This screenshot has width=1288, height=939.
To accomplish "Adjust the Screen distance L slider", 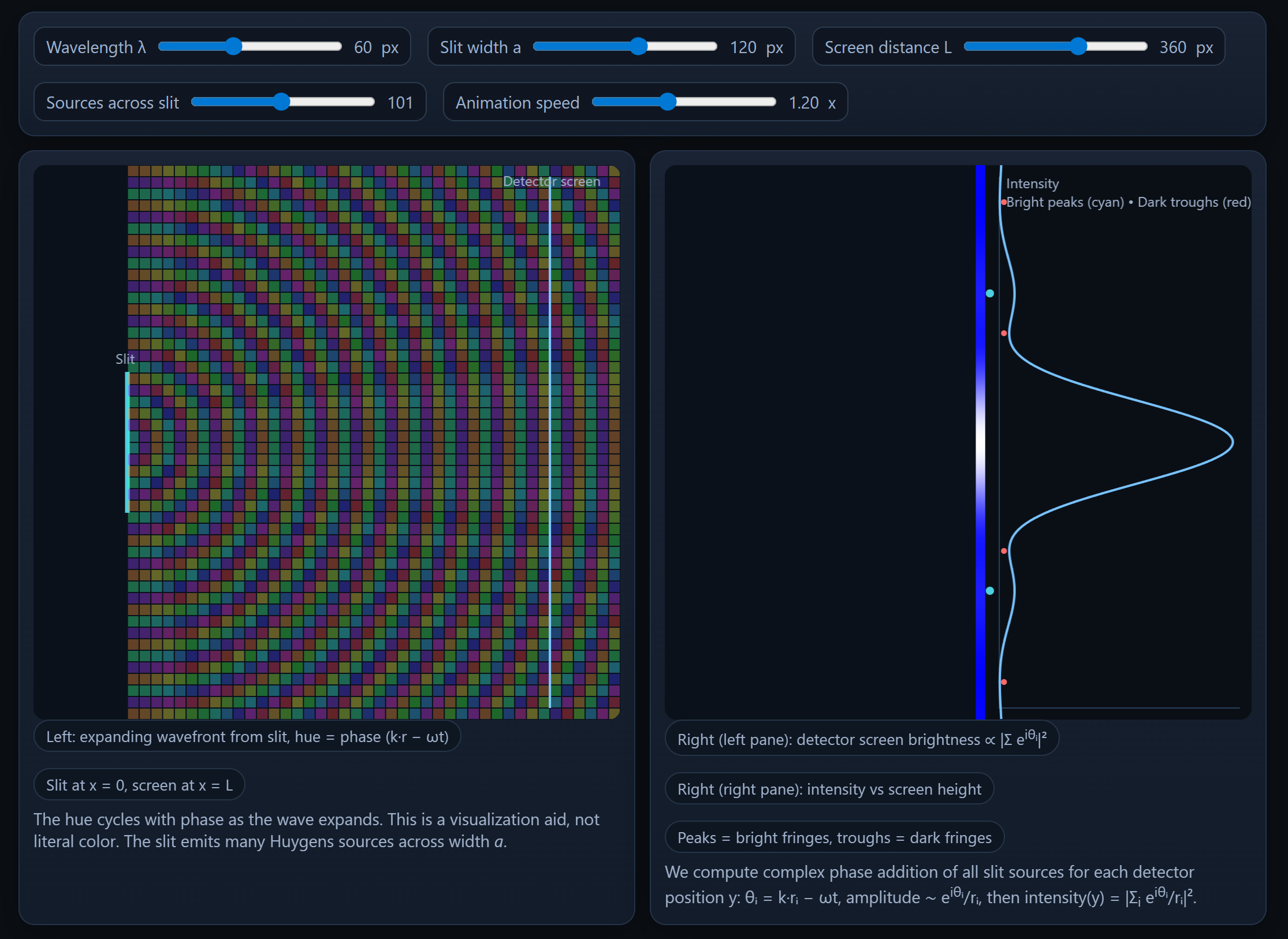I will (1079, 47).
